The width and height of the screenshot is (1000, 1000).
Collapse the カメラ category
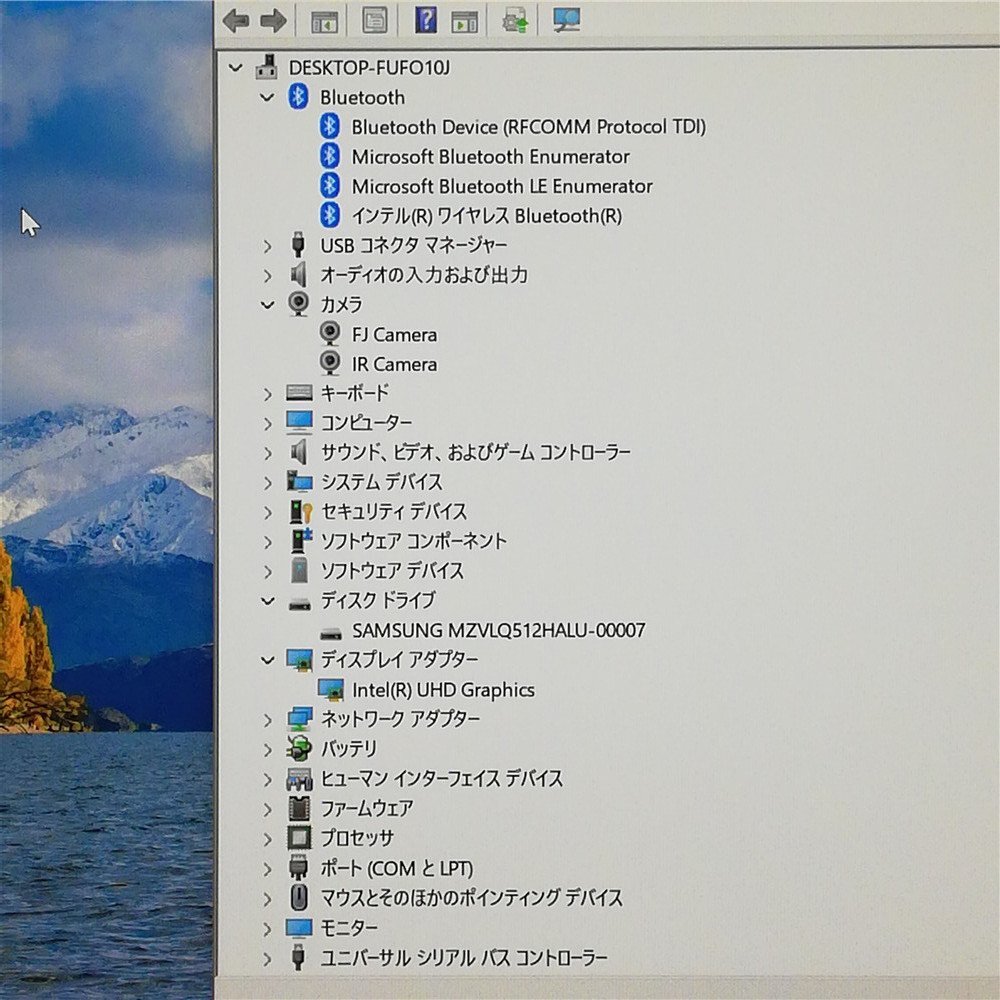tap(268, 305)
